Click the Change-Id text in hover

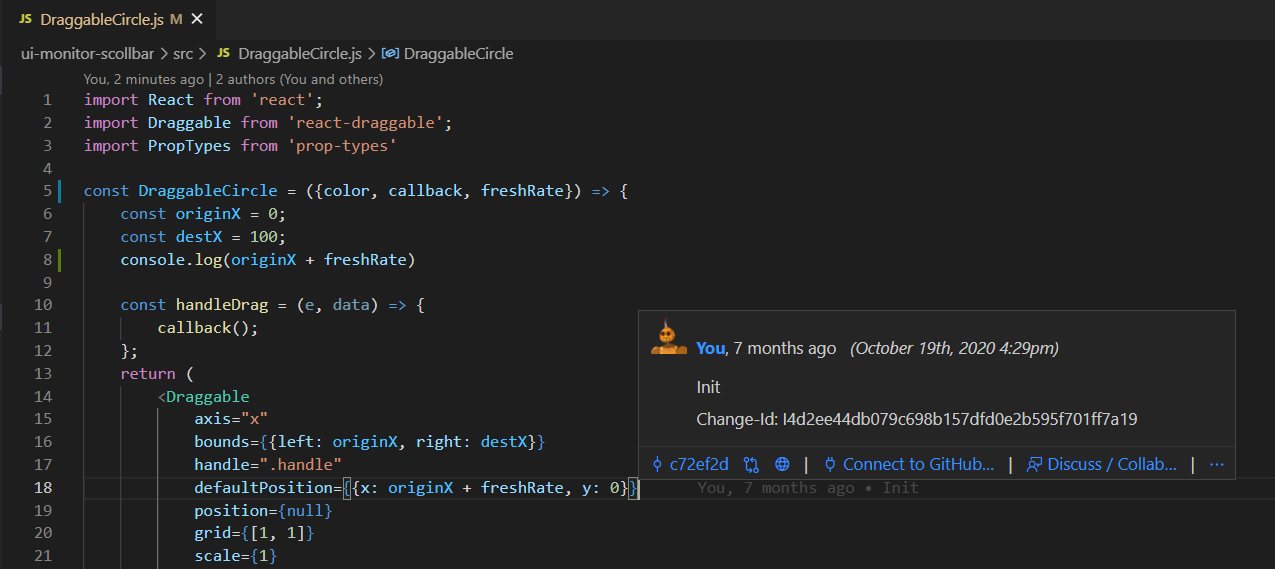coord(917,419)
